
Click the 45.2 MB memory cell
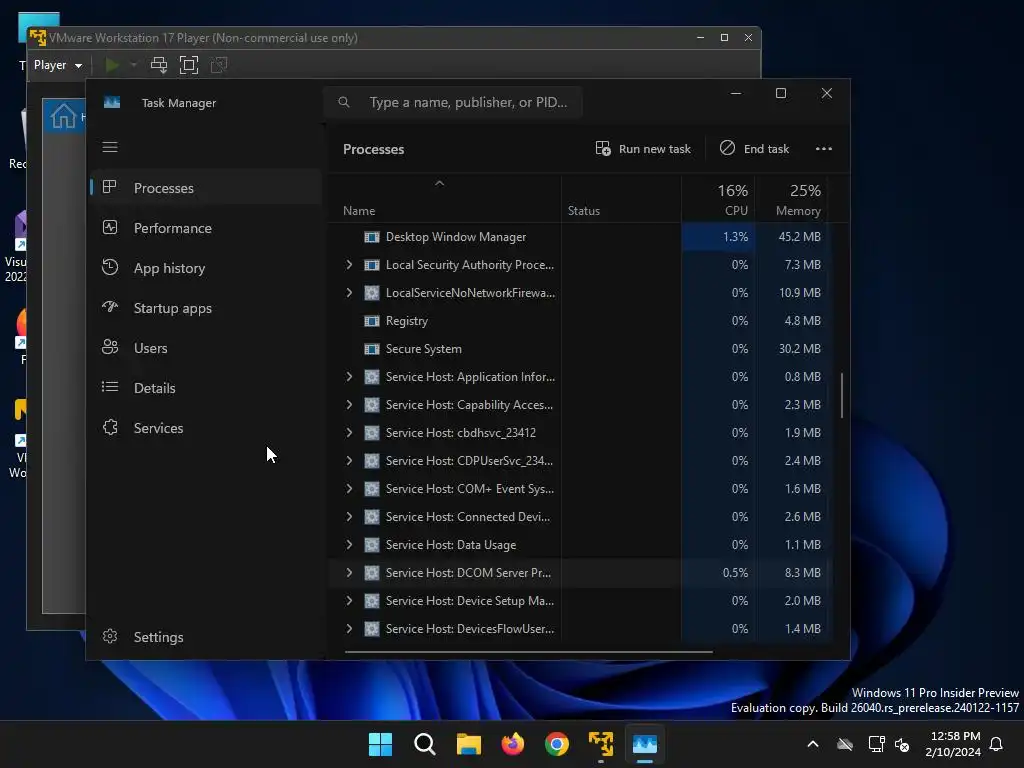(x=792, y=237)
